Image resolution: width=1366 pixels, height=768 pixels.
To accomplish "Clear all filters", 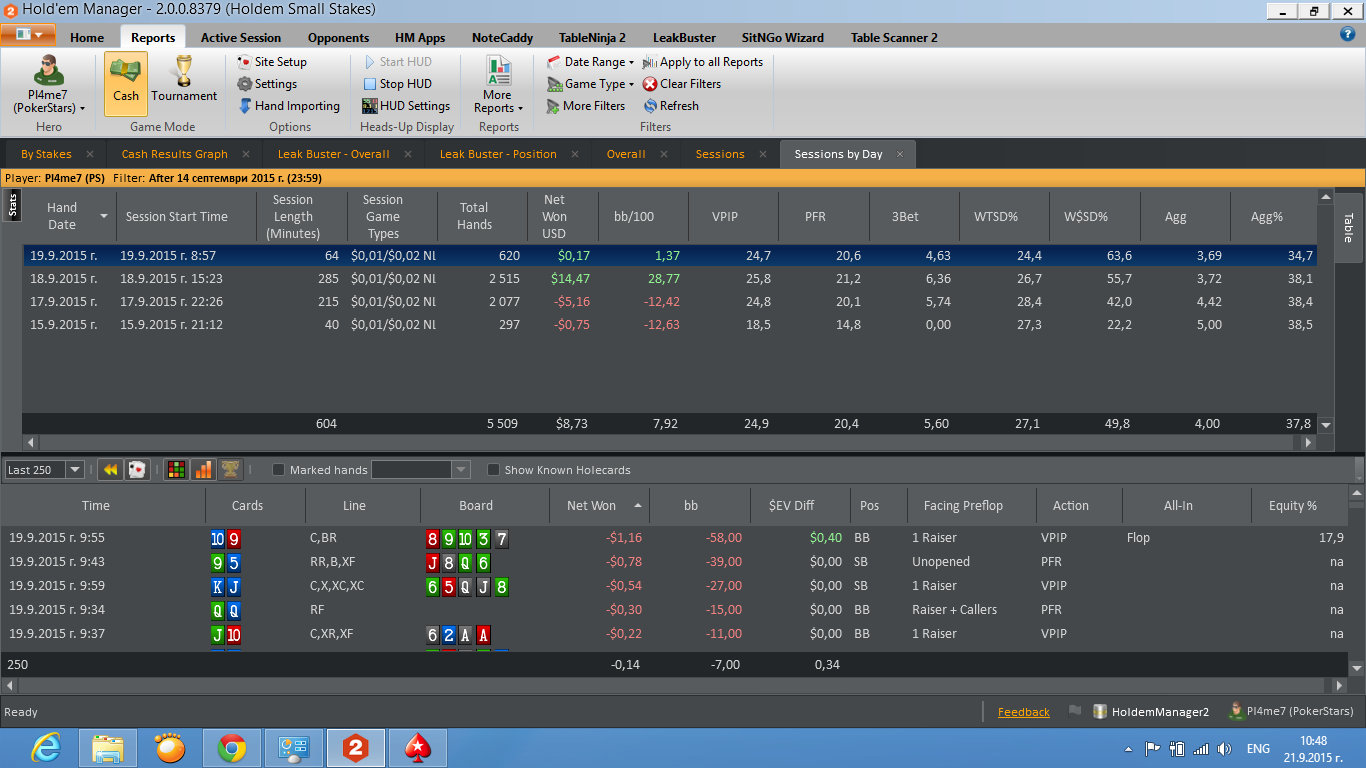I will 682,84.
